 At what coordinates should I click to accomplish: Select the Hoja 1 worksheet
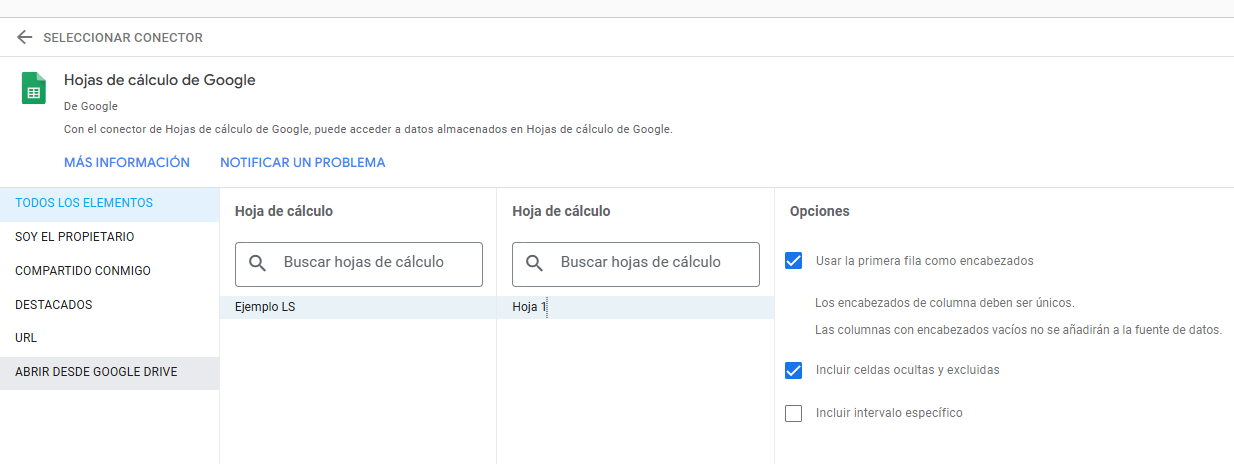[635, 308]
